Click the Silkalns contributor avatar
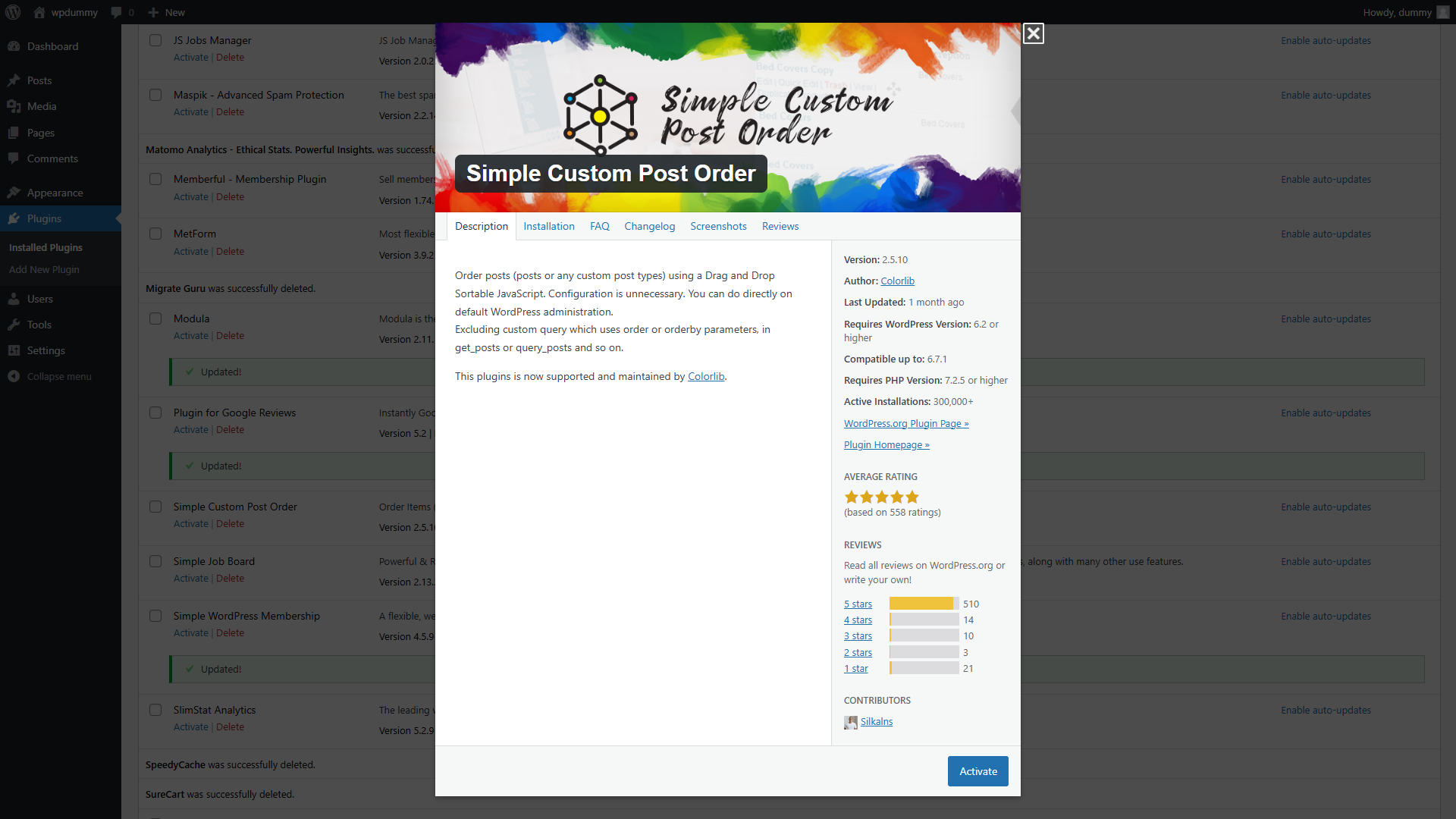Viewport: 1456px width, 819px height. [x=851, y=722]
